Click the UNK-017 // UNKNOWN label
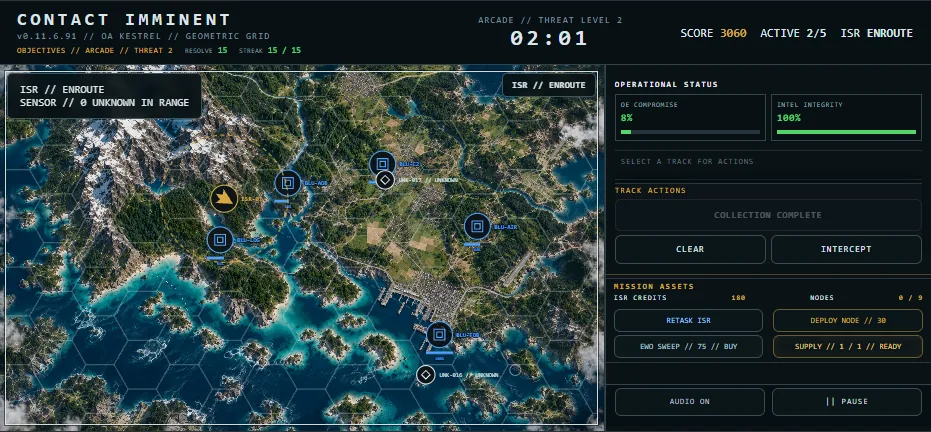The width and height of the screenshot is (931, 432). pyautogui.click(x=428, y=180)
